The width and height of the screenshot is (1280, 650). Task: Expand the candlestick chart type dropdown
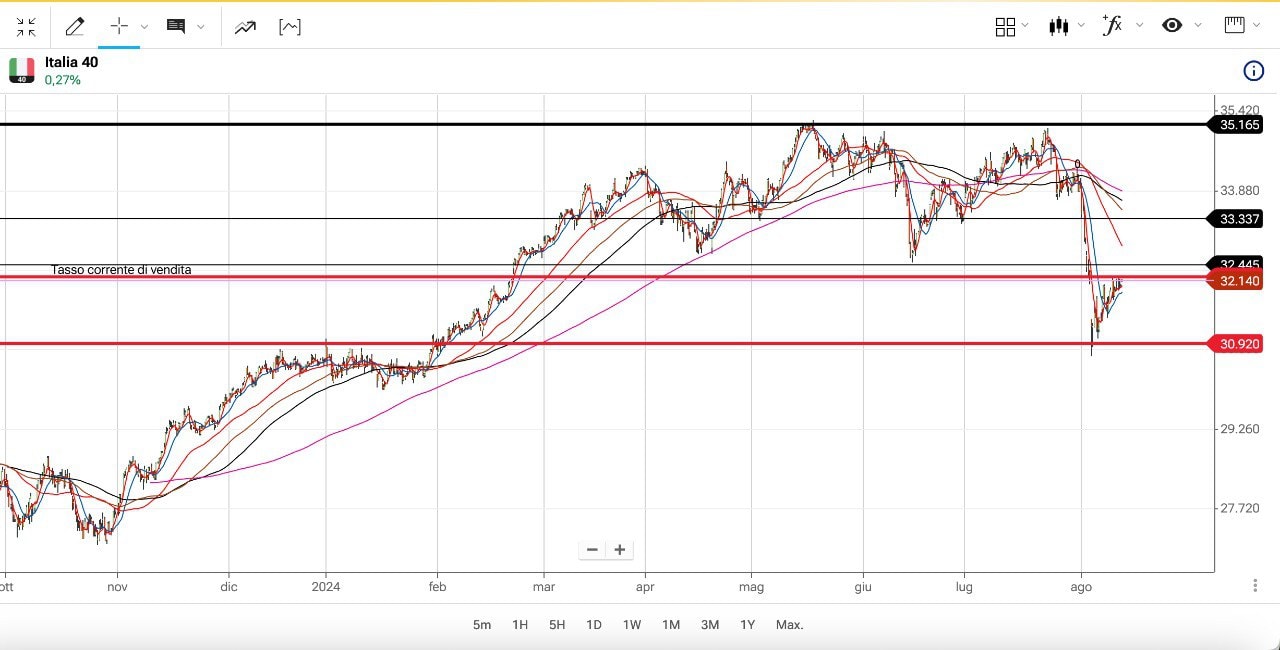[x=1081, y=27]
